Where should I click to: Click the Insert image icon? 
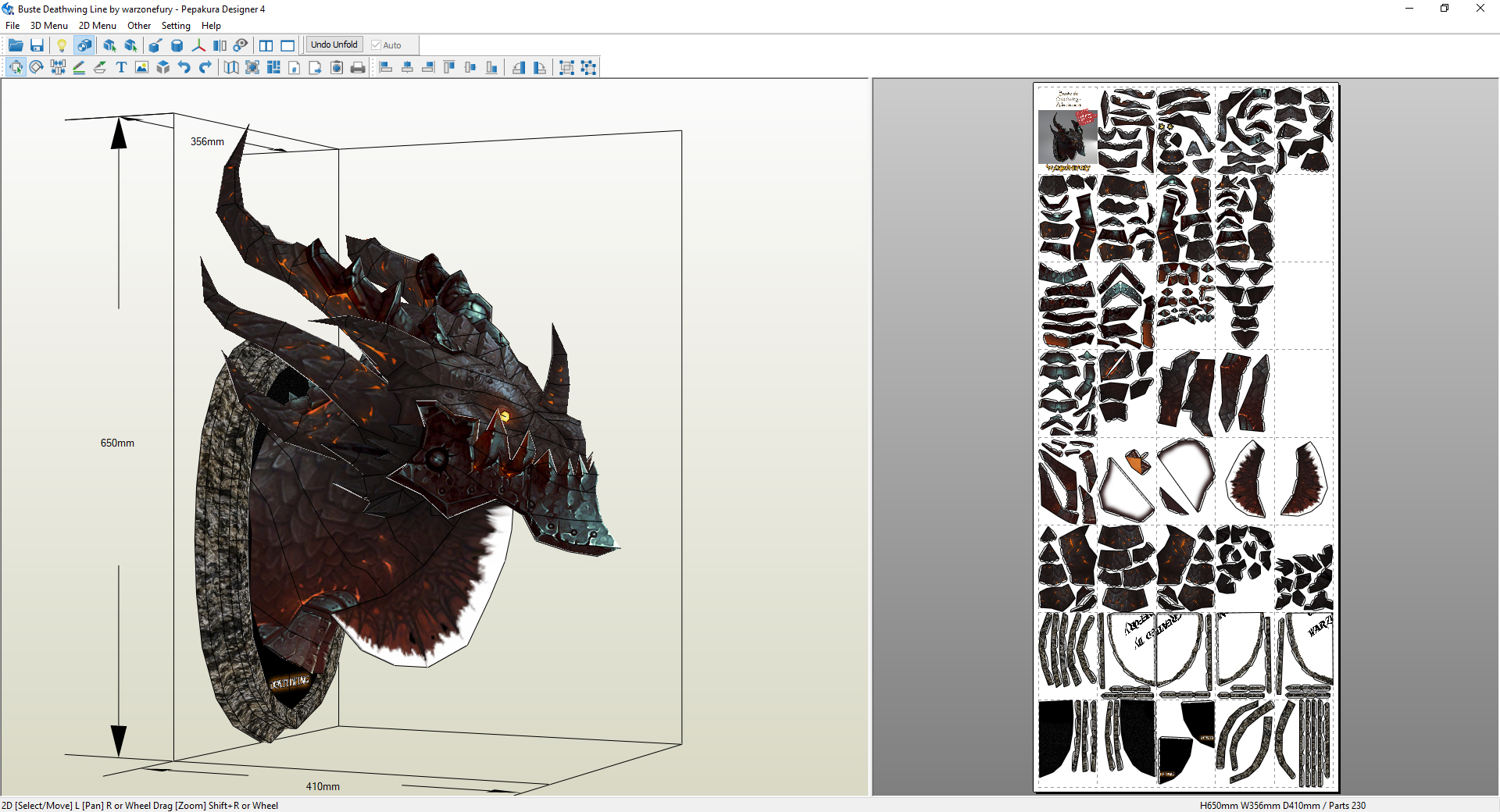pyautogui.click(x=141, y=68)
